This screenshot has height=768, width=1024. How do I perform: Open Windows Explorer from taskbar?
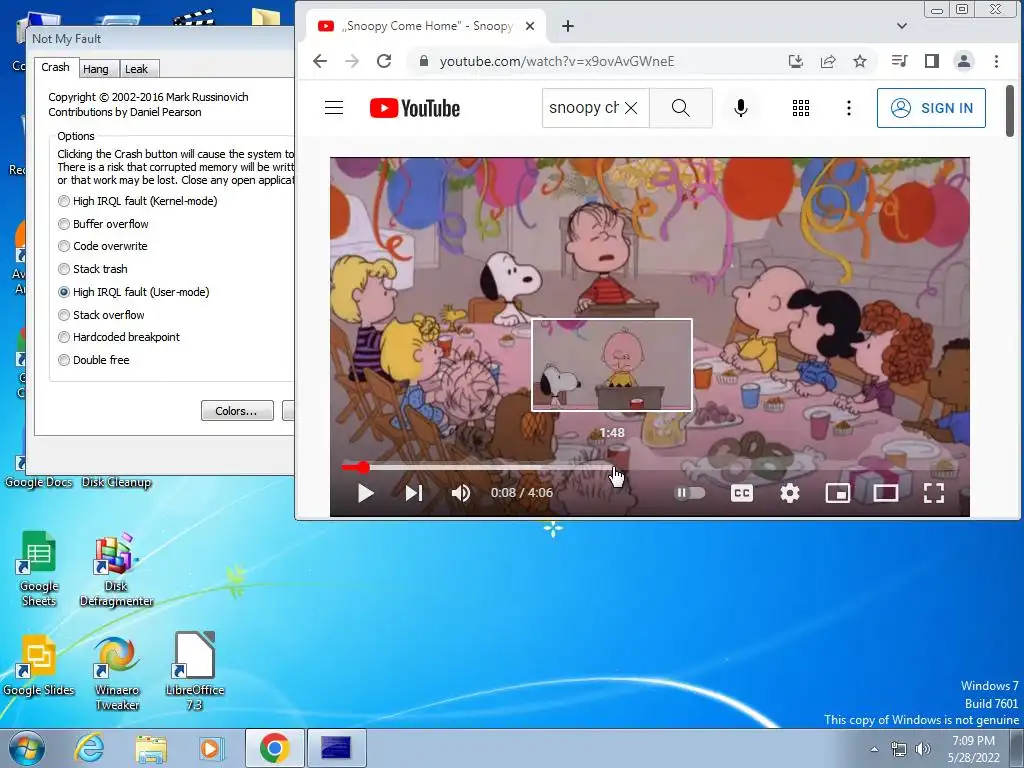(x=151, y=748)
